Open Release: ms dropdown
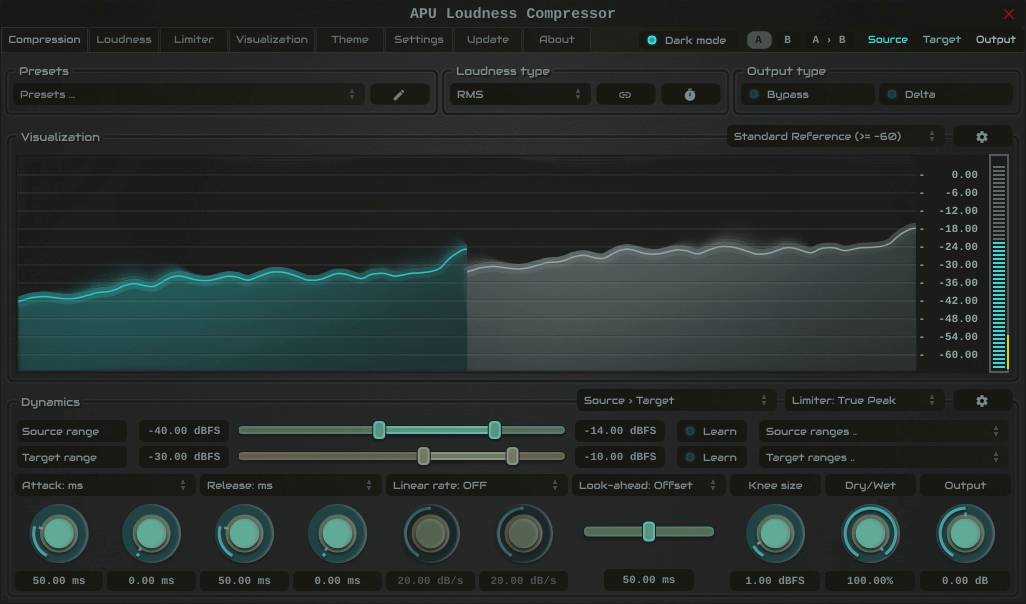1026x604 pixels. pyautogui.click(x=289, y=486)
